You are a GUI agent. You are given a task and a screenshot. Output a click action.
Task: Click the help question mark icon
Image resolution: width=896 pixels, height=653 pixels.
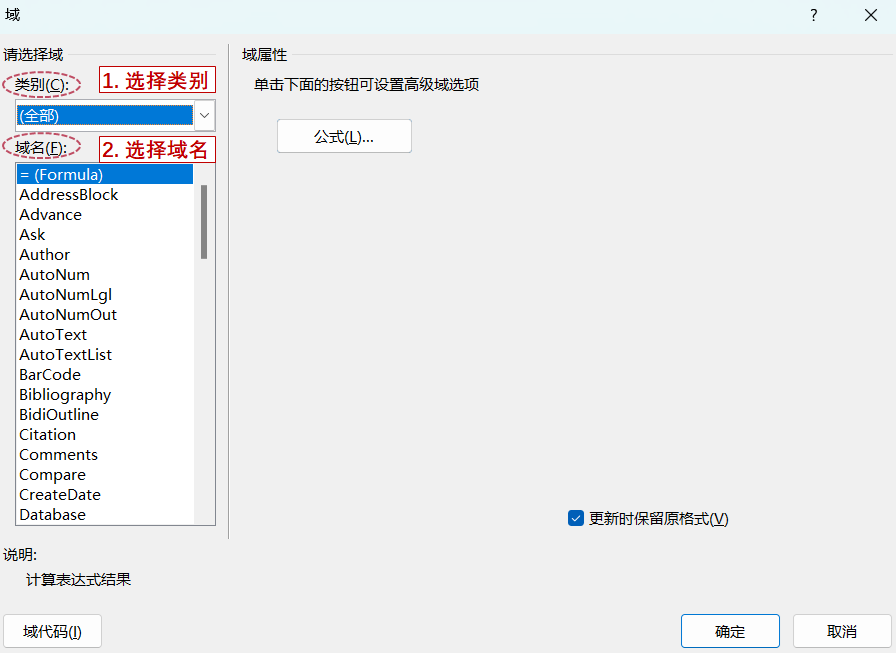click(x=814, y=15)
